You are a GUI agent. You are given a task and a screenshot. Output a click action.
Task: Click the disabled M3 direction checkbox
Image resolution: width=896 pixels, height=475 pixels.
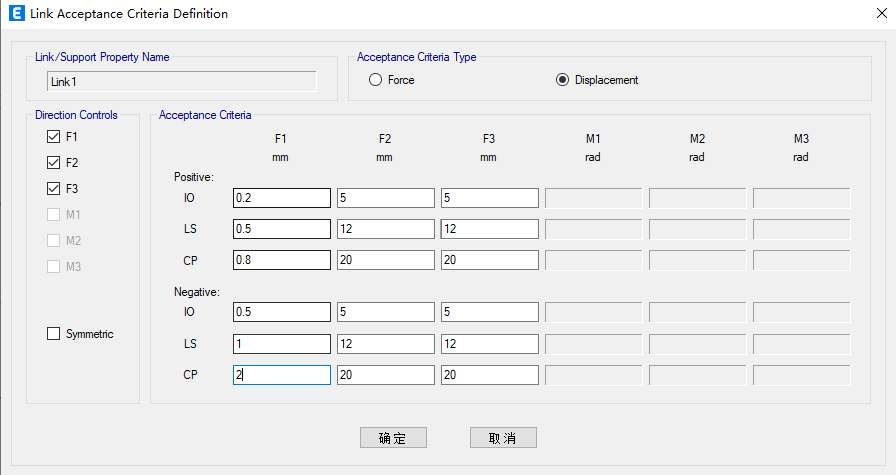[x=54, y=266]
